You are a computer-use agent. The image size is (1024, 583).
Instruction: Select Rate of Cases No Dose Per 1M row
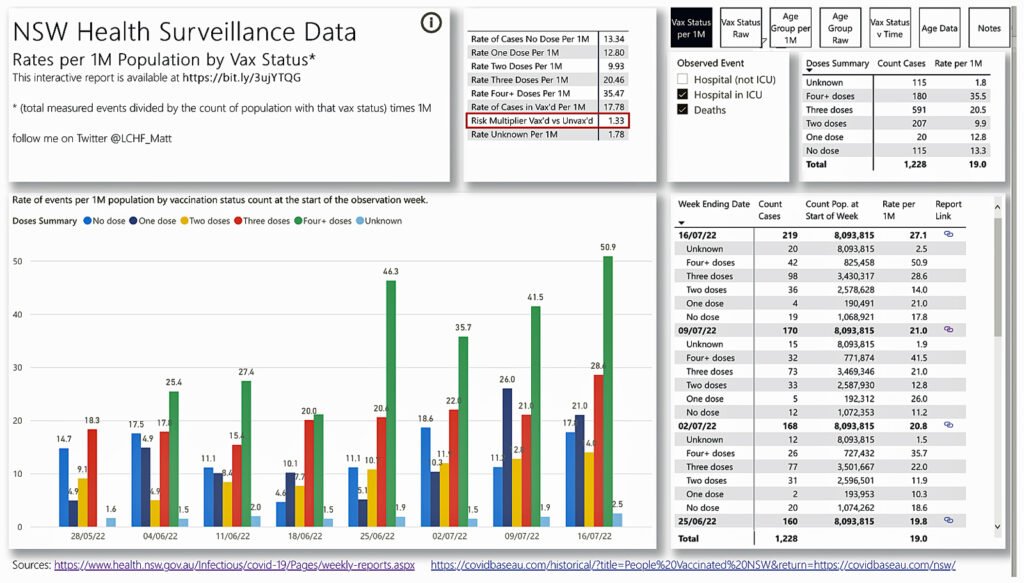click(547, 39)
